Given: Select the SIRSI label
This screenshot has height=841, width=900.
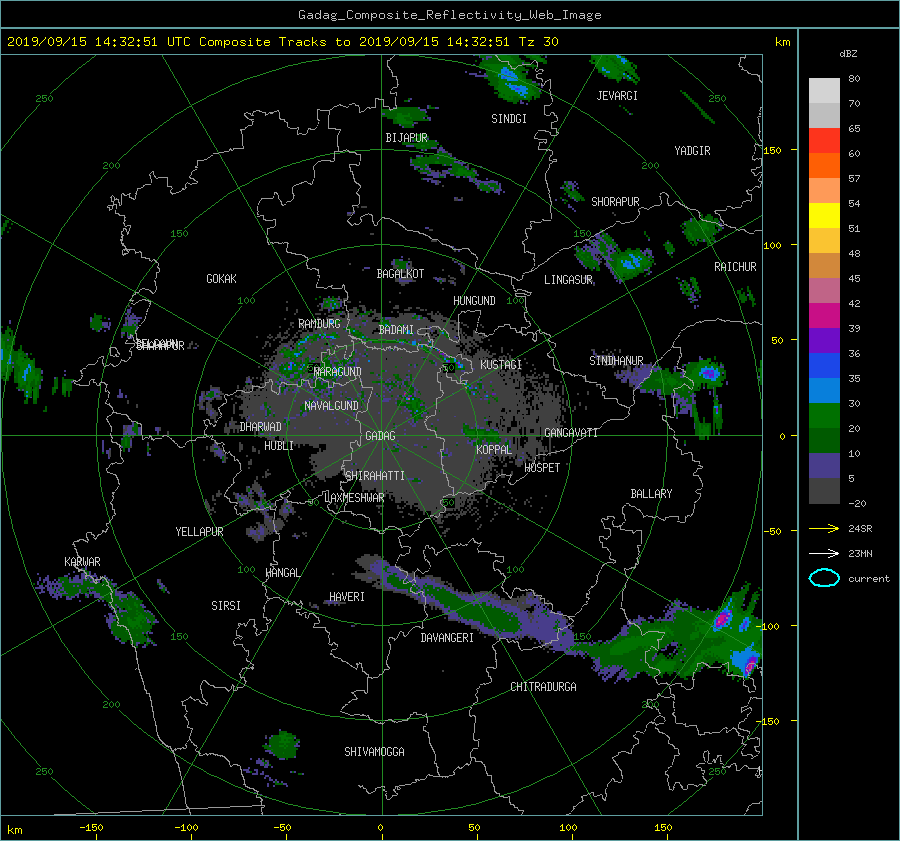Looking at the screenshot, I should pos(226,606).
